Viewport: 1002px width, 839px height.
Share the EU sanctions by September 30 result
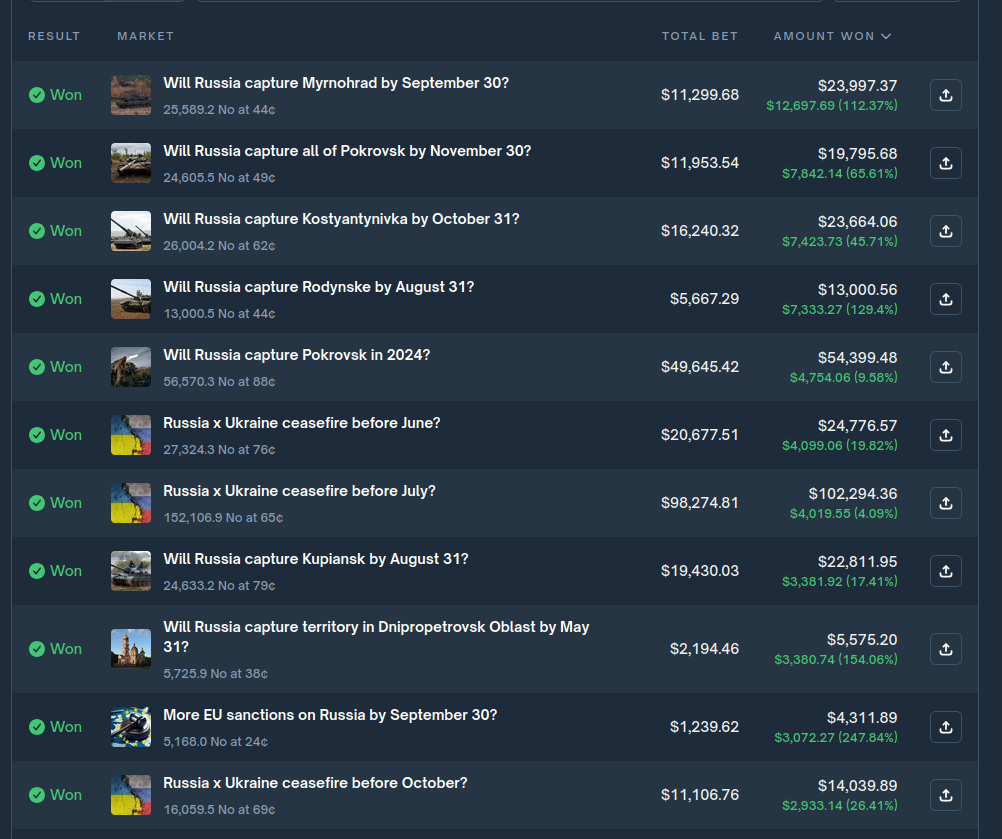click(x=946, y=727)
